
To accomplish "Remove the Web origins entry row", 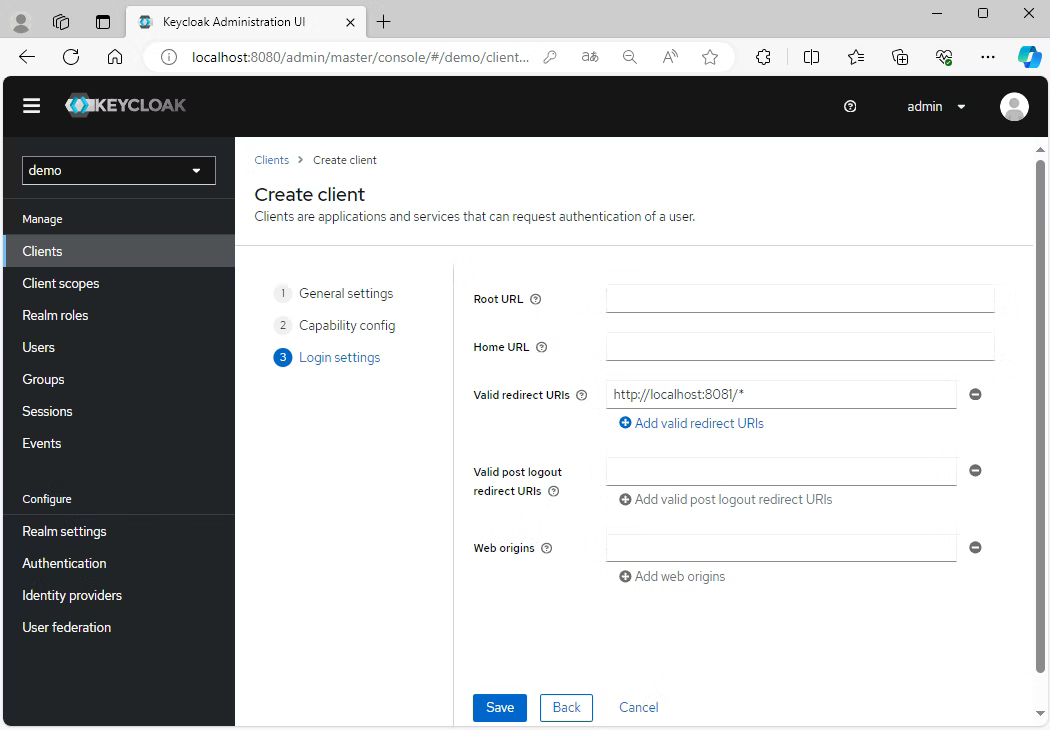I will (975, 547).
